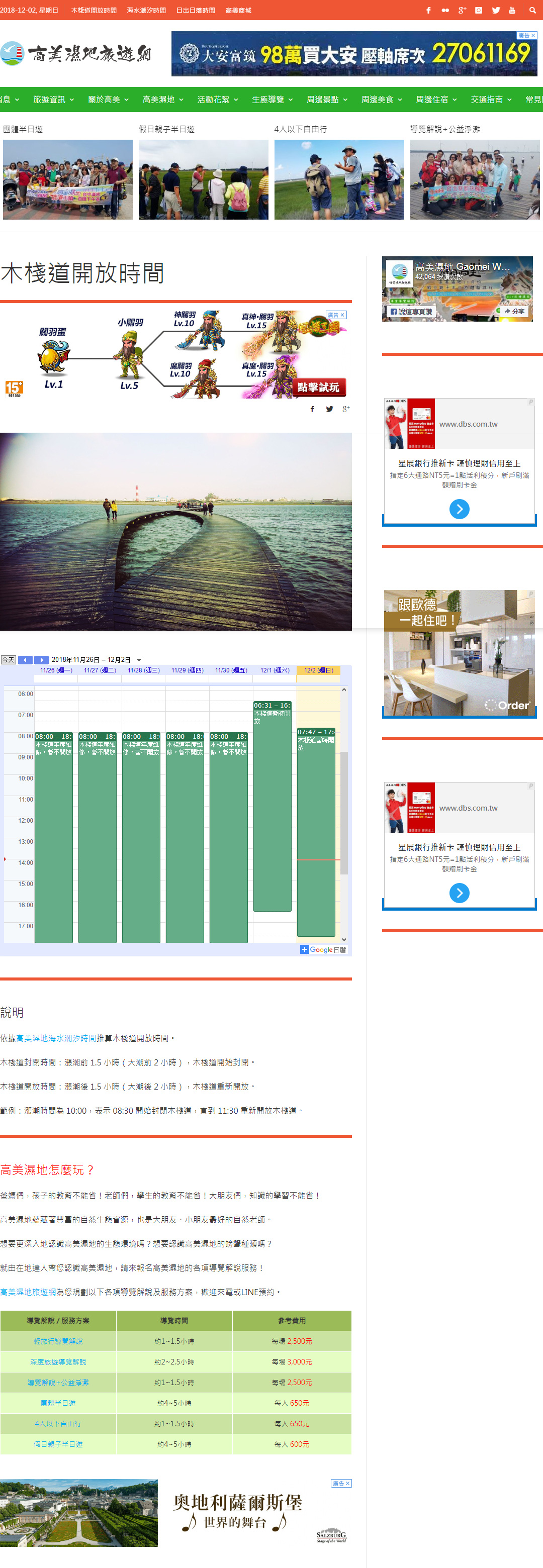Click the Google Calendar plus icon

304,949
